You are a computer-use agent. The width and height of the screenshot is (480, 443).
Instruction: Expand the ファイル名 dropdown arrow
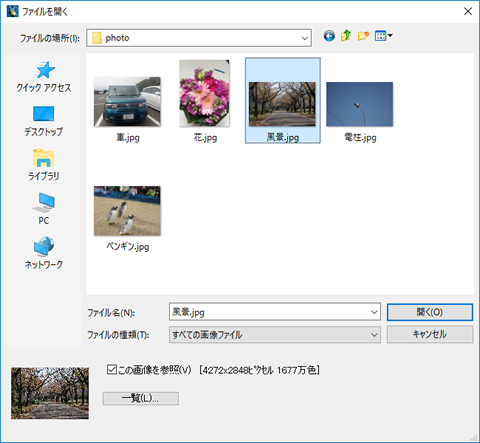click(x=374, y=312)
